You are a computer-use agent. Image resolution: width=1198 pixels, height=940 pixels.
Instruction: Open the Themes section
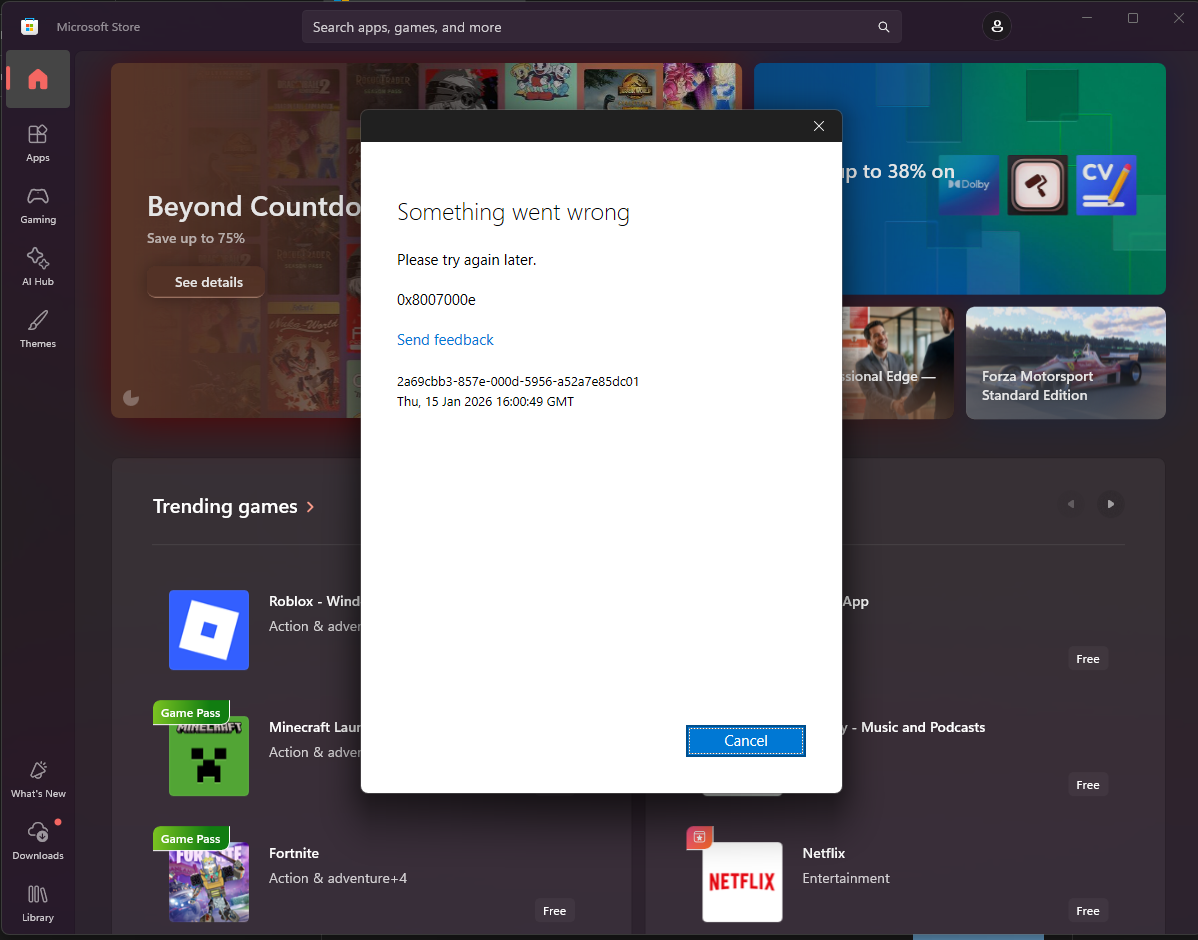click(x=37, y=329)
